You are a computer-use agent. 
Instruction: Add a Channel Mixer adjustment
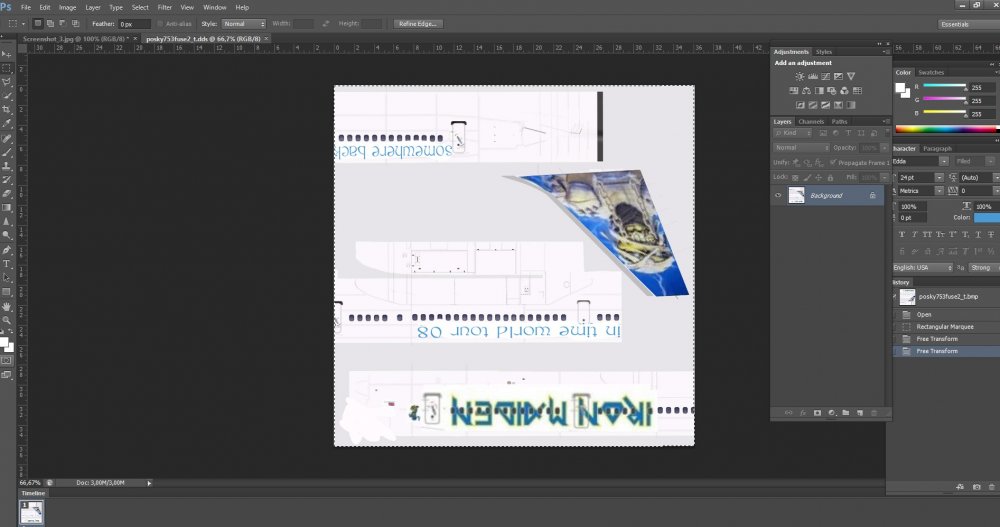pyautogui.click(x=844, y=91)
